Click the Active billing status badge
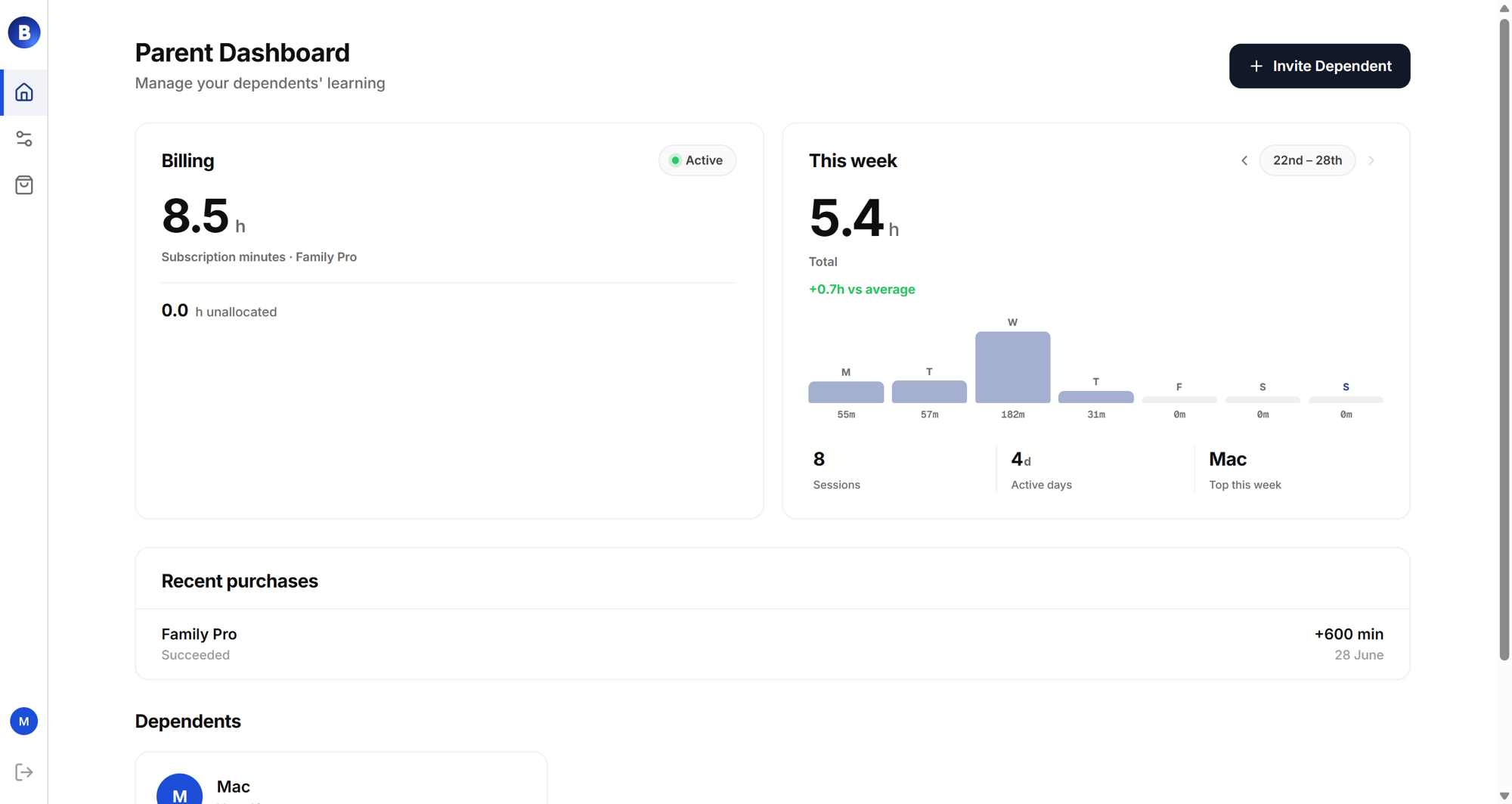The width and height of the screenshot is (1512, 804). pos(697,160)
